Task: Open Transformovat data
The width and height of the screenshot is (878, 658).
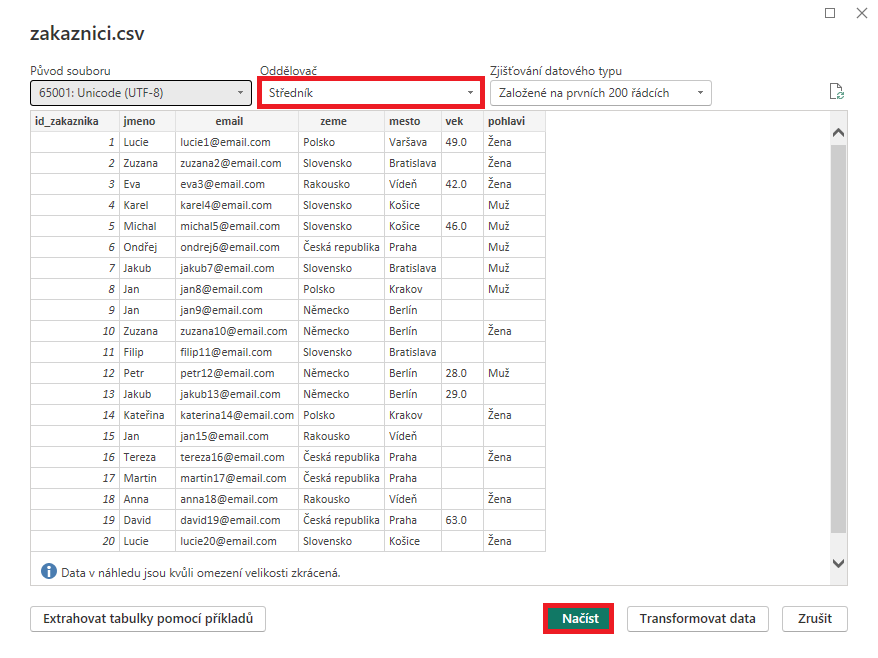Action: coord(697,619)
